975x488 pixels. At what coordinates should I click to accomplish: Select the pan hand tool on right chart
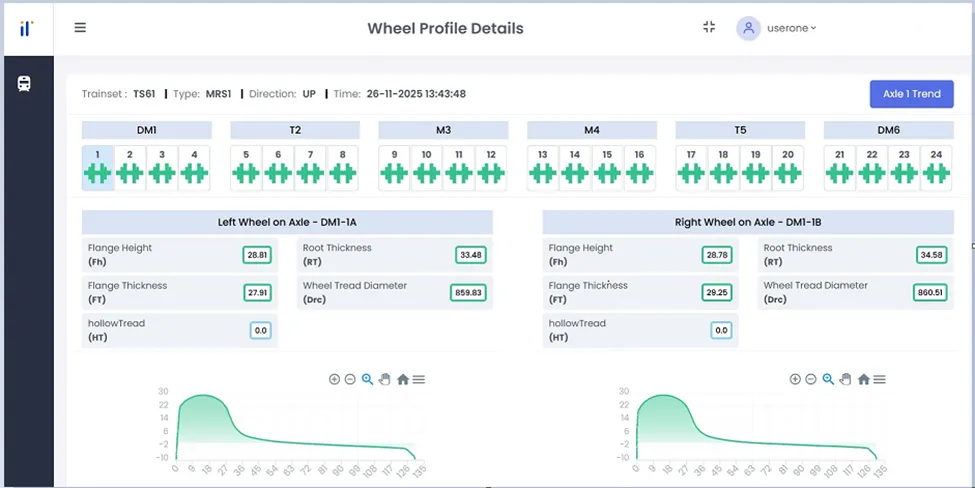(845, 379)
